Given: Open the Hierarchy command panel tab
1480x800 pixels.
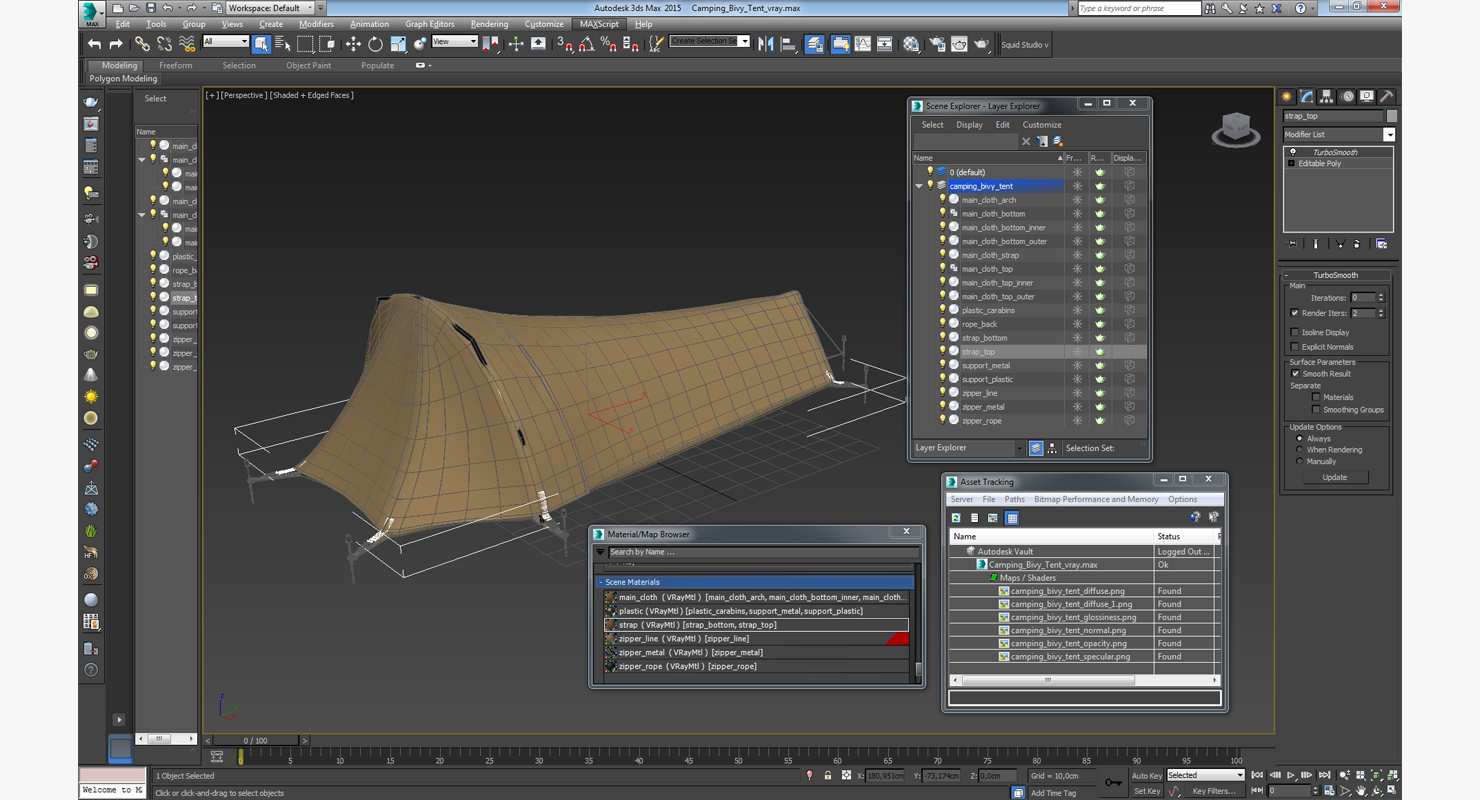Looking at the screenshot, I should click(1327, 97).
